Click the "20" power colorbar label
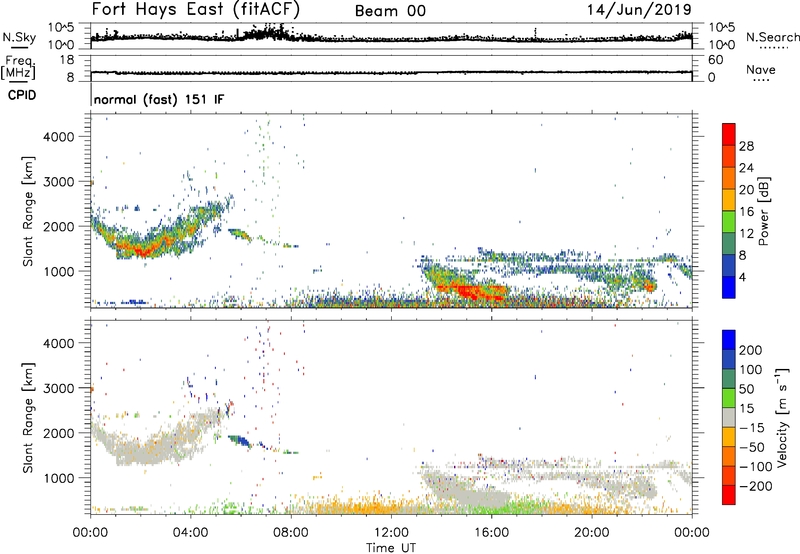Image resolution: width=800 pixels, height=554 pixels. point(746,190)
